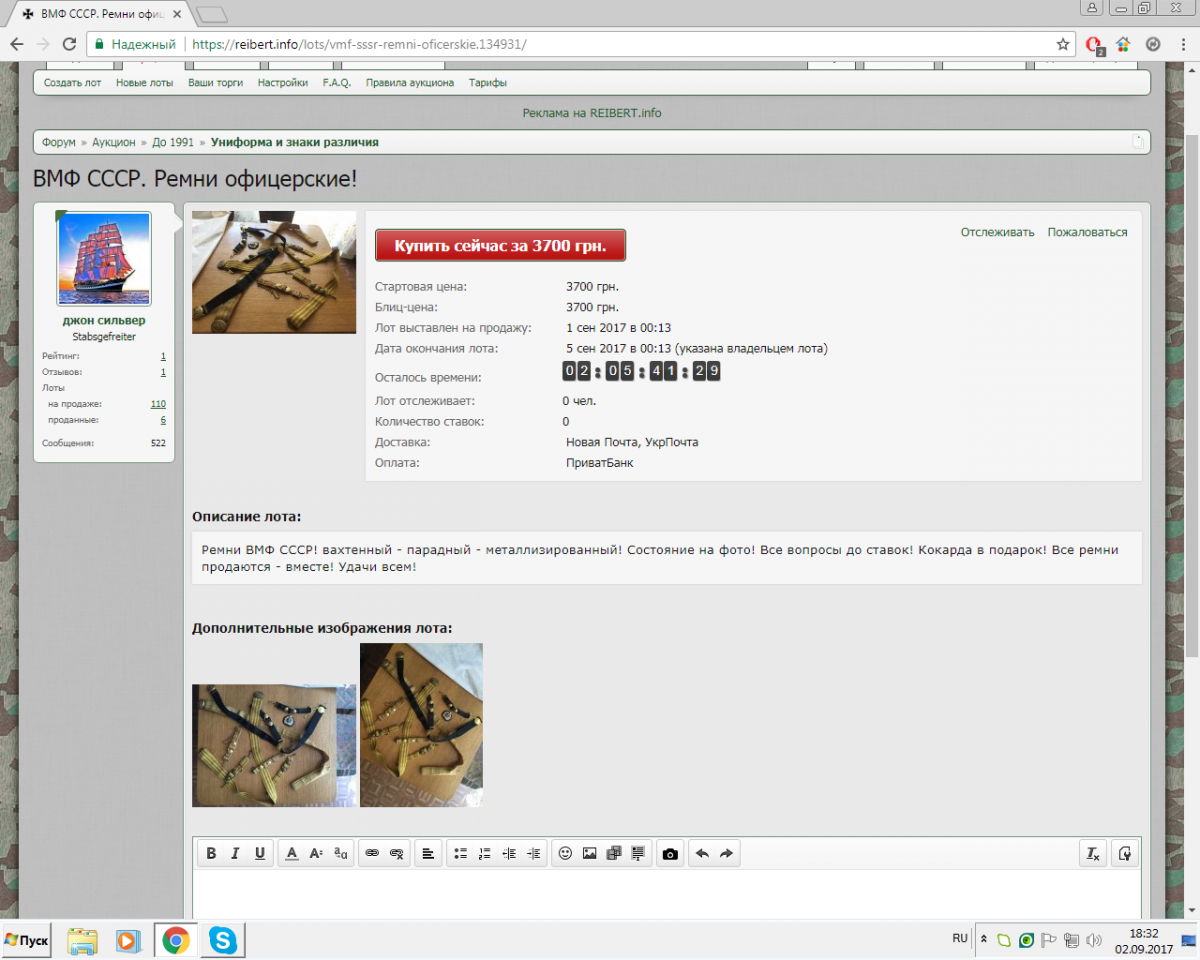Screen dimensions: 1200x960
Task: Open the text alignment dropdown
Action: 428,854
